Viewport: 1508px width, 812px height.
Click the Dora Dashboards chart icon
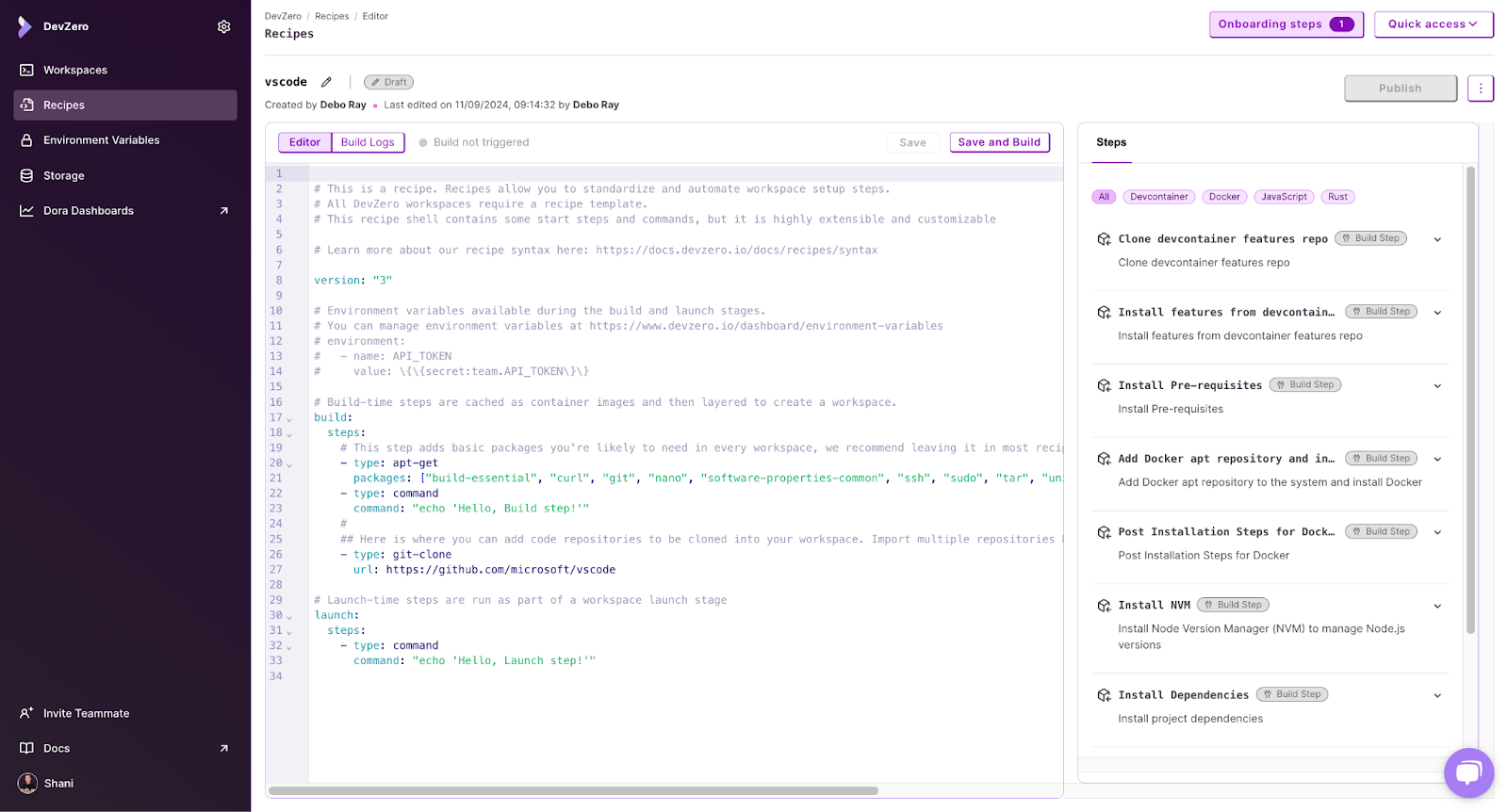(26, 211)
